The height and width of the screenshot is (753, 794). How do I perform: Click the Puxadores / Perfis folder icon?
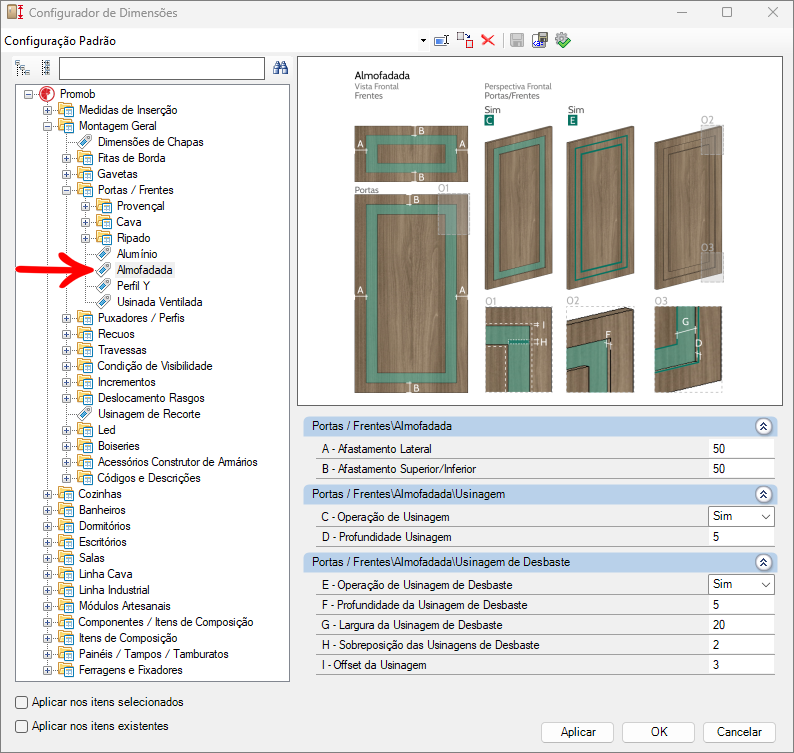click(x=85, y=318)
